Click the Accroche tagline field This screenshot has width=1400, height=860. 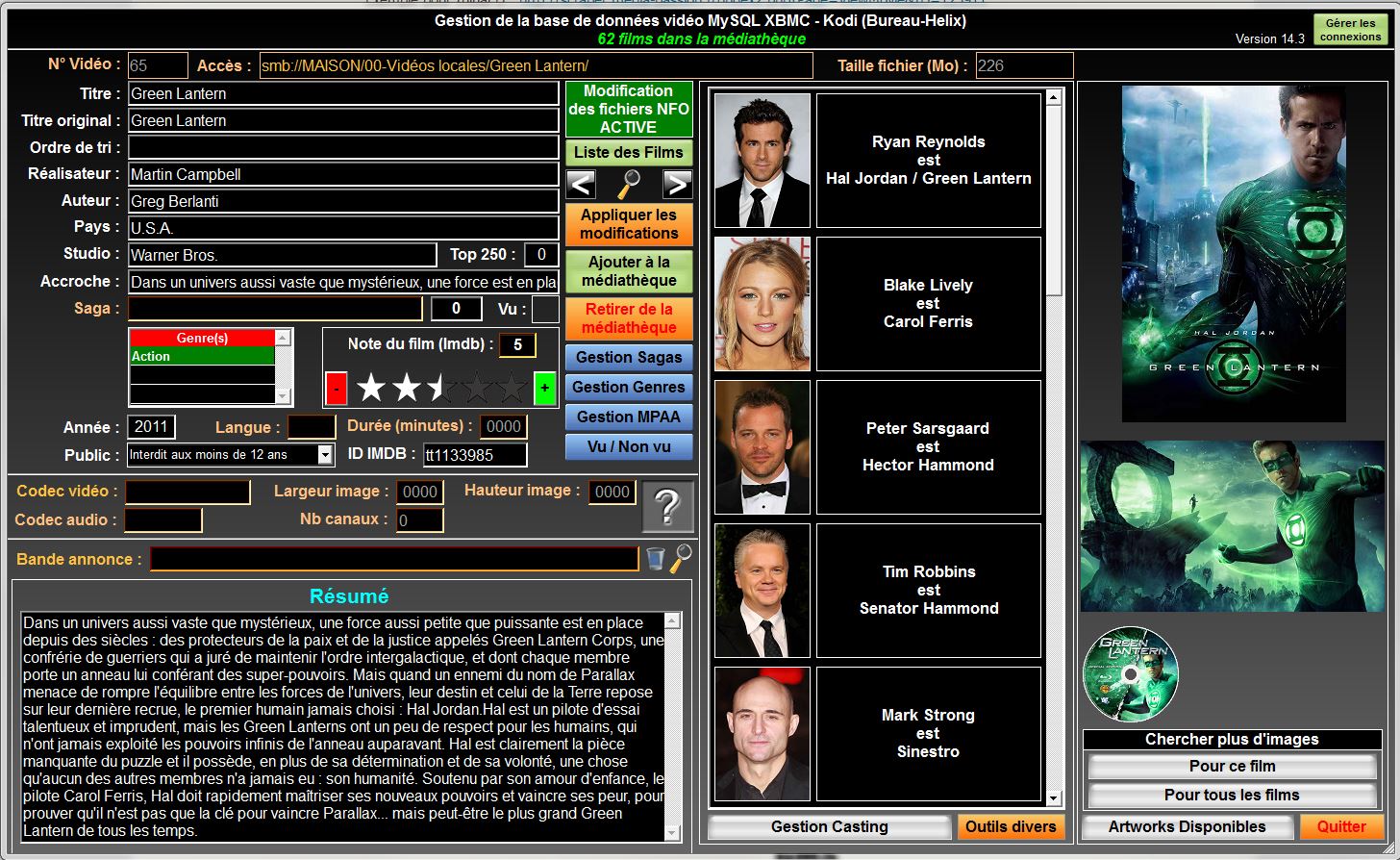pyautogui.click(x=343, y=282)
